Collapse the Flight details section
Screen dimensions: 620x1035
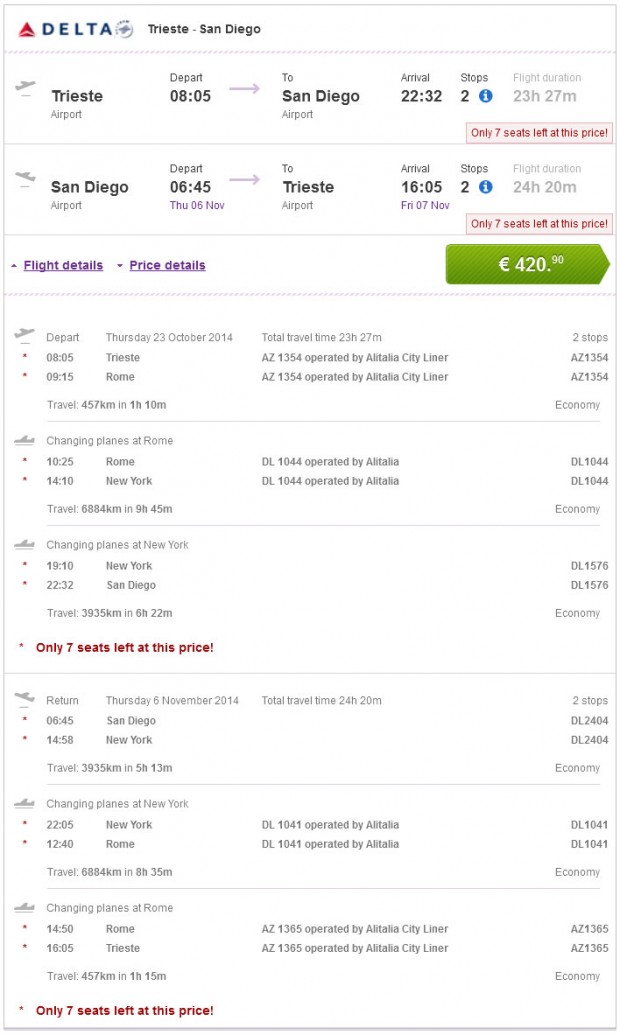point(63,265)
